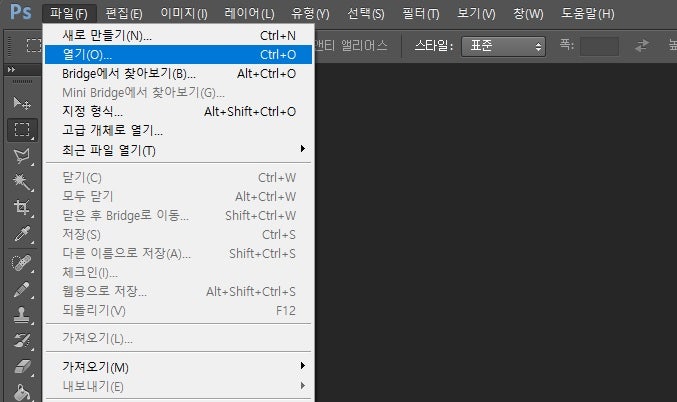The height and width of the screenshot is (402, 677).
Task: Choose Bridge에서 찾아보기(B)... entry
Action: [x=178, y=73]
